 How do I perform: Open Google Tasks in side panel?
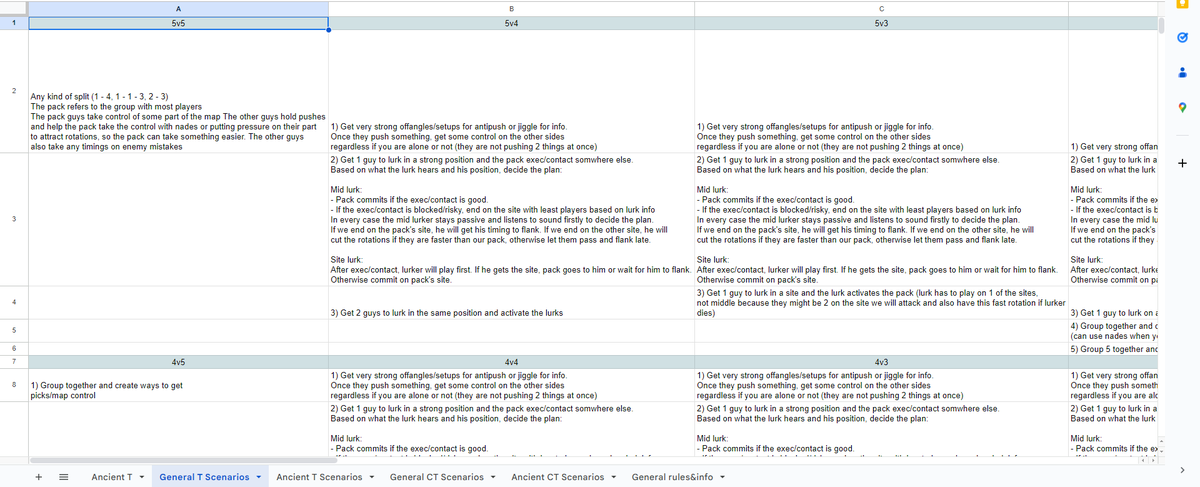pyautogui.click(x=1182, y=38)
